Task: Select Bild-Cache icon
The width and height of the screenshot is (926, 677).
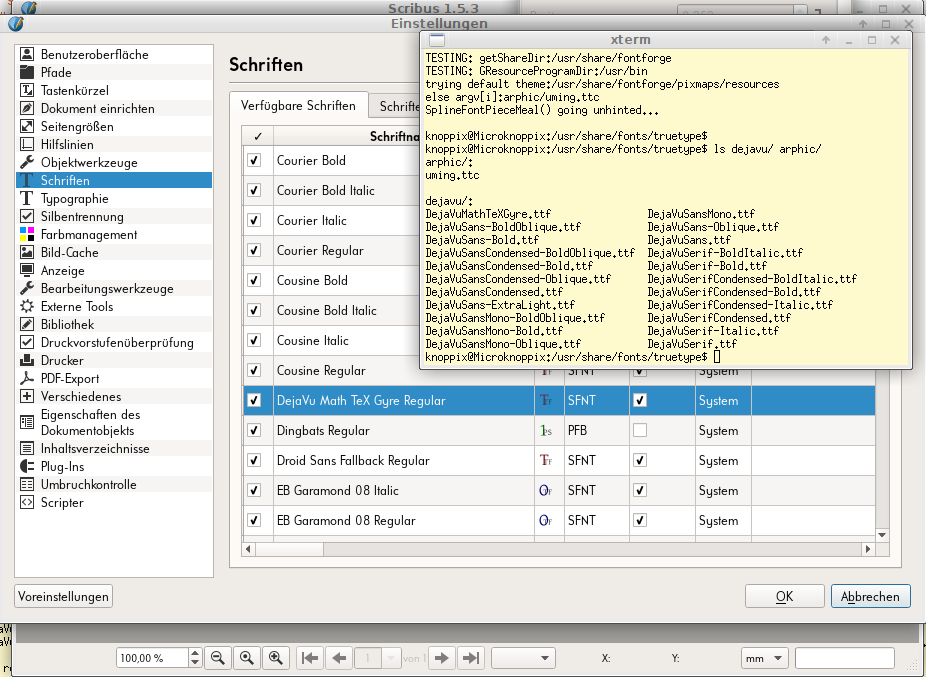Action: (27, 252)
